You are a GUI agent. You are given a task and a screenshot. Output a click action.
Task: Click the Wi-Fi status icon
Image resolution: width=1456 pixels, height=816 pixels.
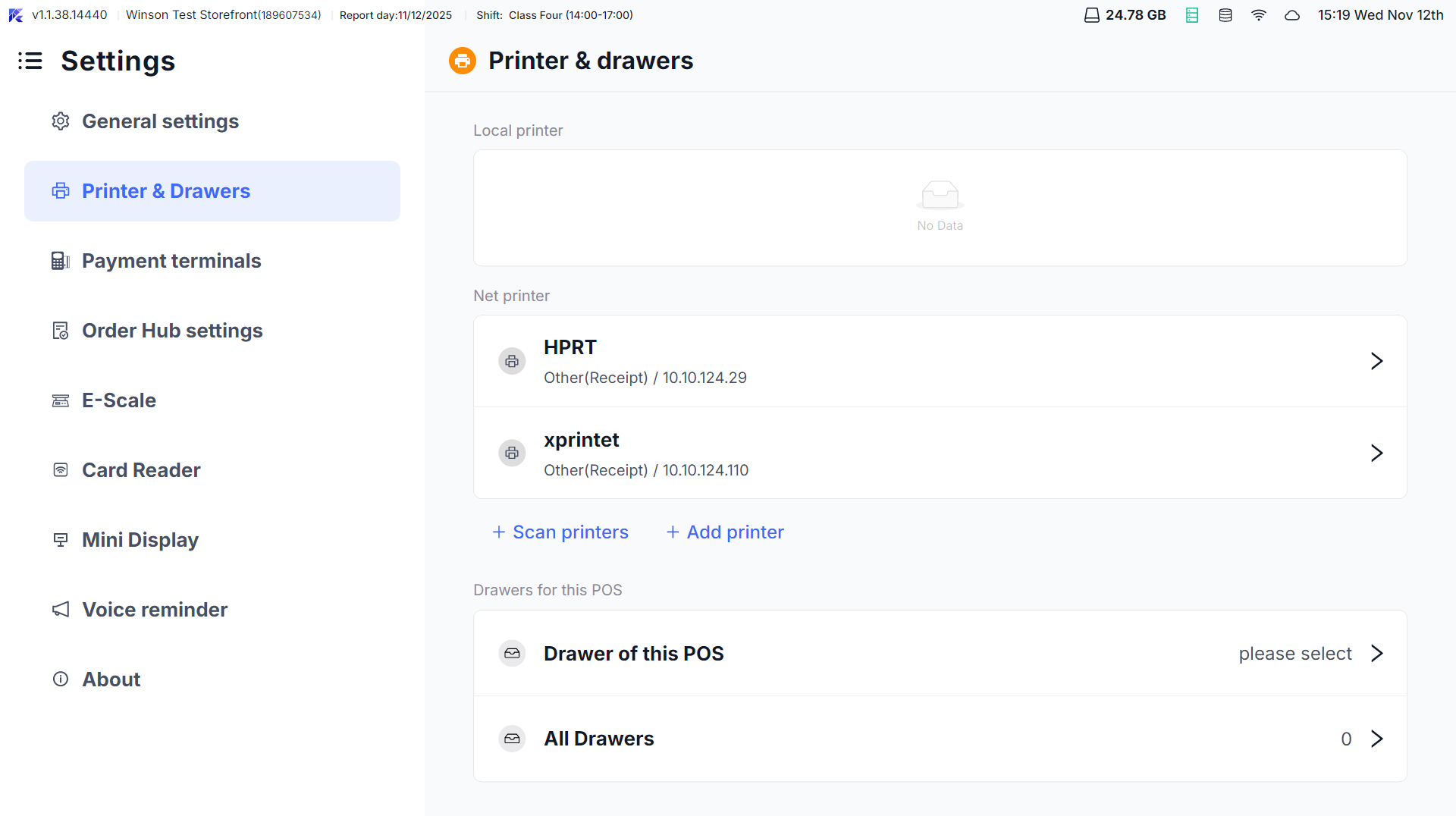(x=1258, y=15)
